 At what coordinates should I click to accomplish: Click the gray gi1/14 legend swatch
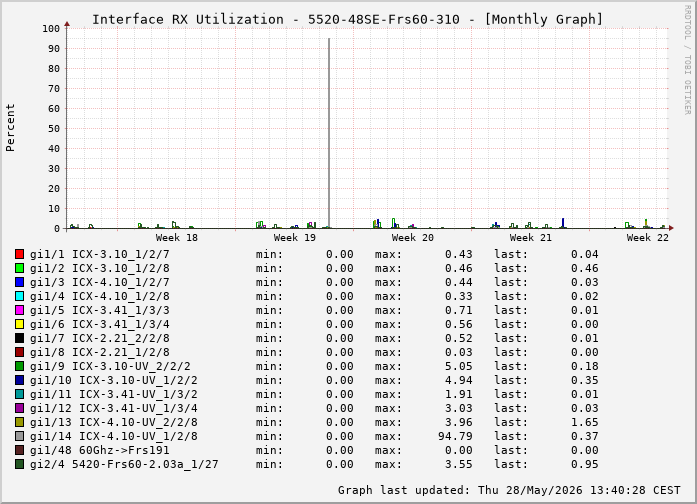pos(19,436)
